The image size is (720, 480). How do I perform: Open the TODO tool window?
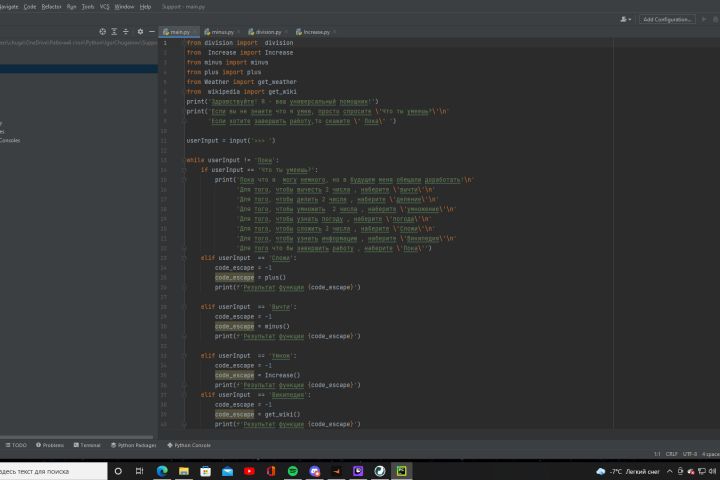[16, 445]
